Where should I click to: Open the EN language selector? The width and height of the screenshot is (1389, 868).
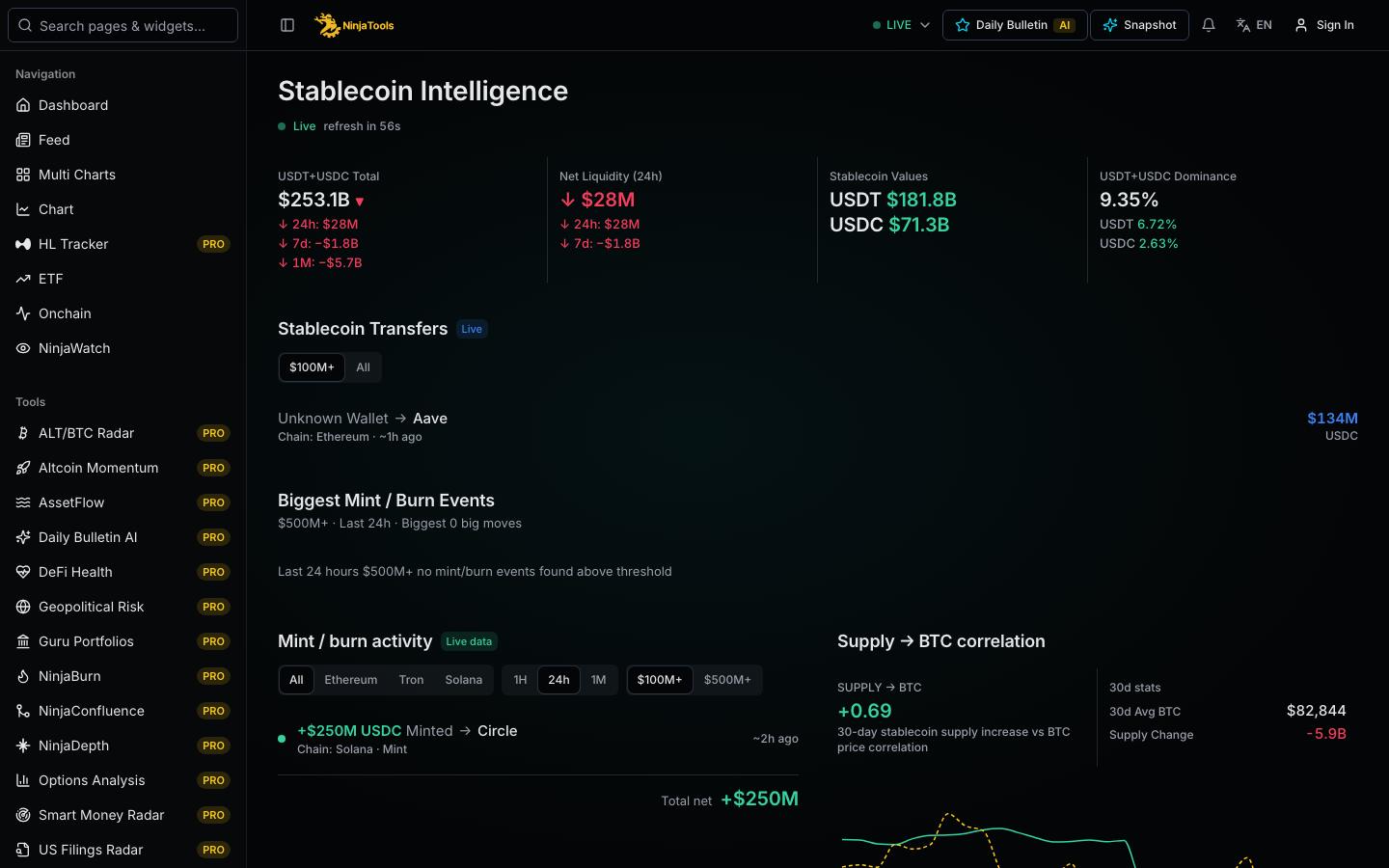1254,25
